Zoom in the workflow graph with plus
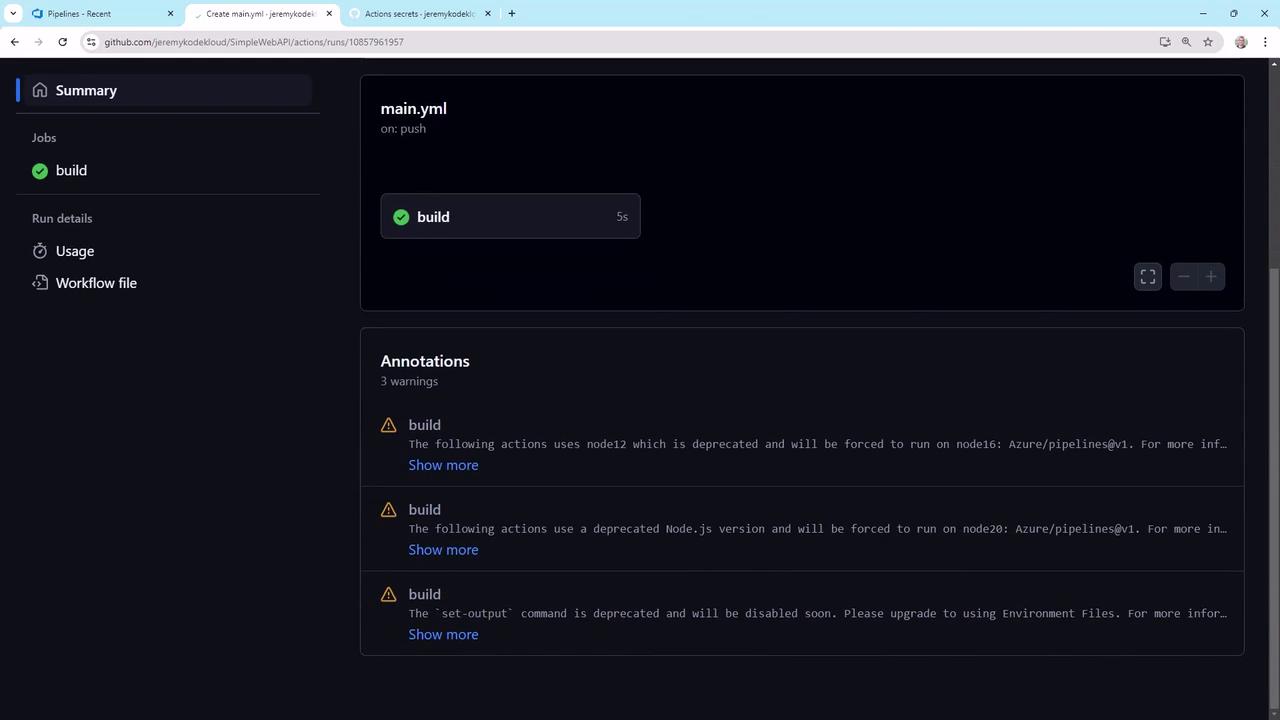The width and height of the screenshot is (1280, 720). 1211,277
